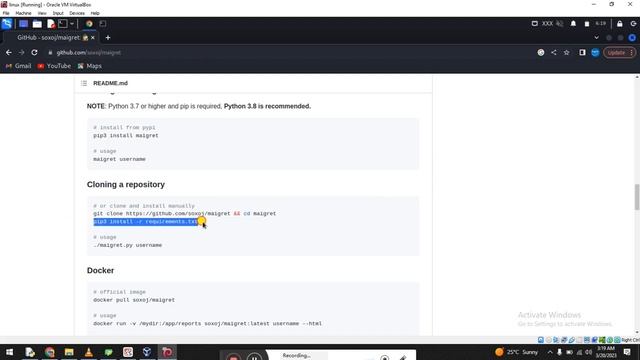Image resolution: width=640 pixels, height=360 pixels.
Task: Open Kali notifications bell
Action: [573, 24]
